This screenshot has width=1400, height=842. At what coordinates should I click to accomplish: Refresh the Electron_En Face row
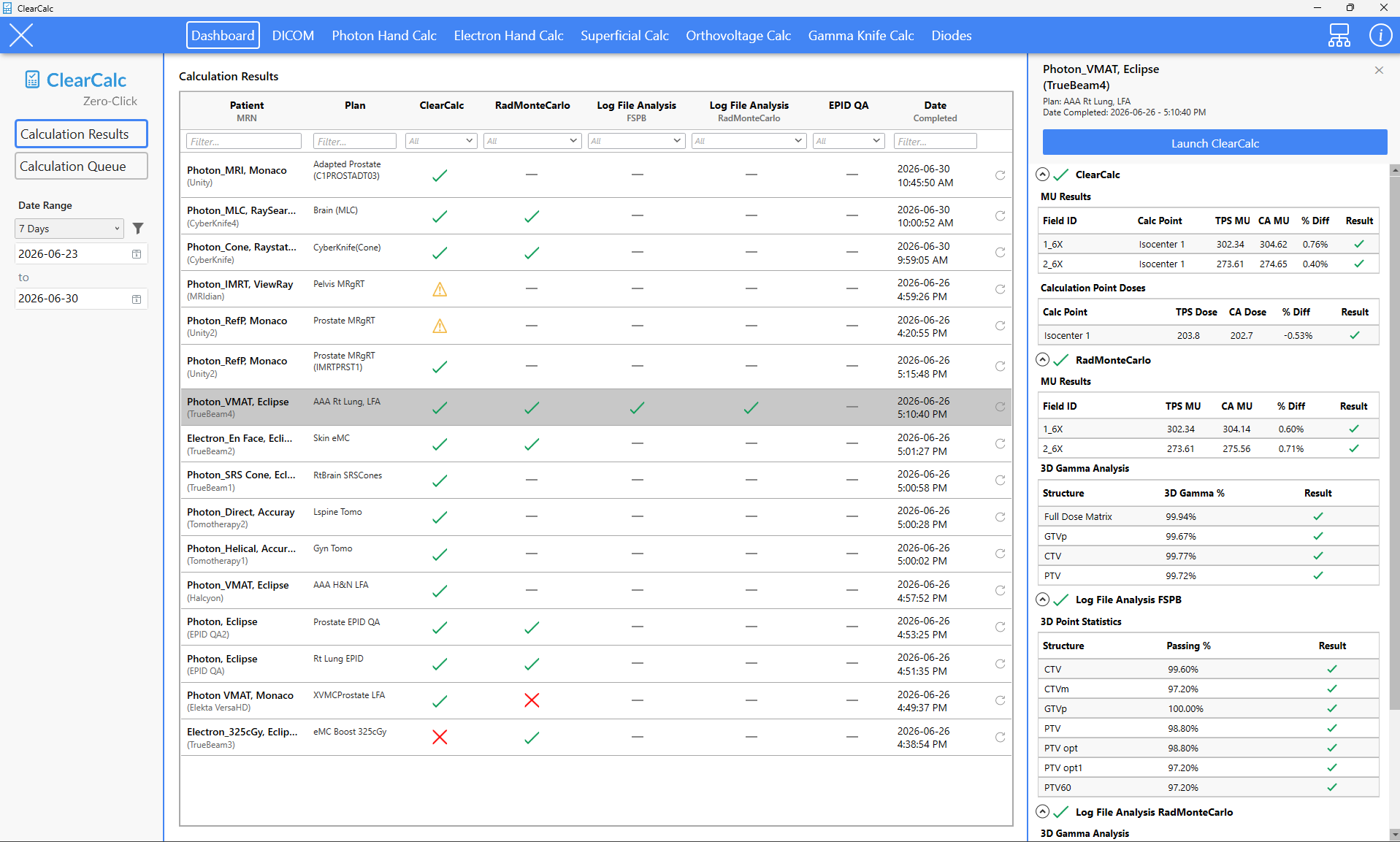point(1000,444)
